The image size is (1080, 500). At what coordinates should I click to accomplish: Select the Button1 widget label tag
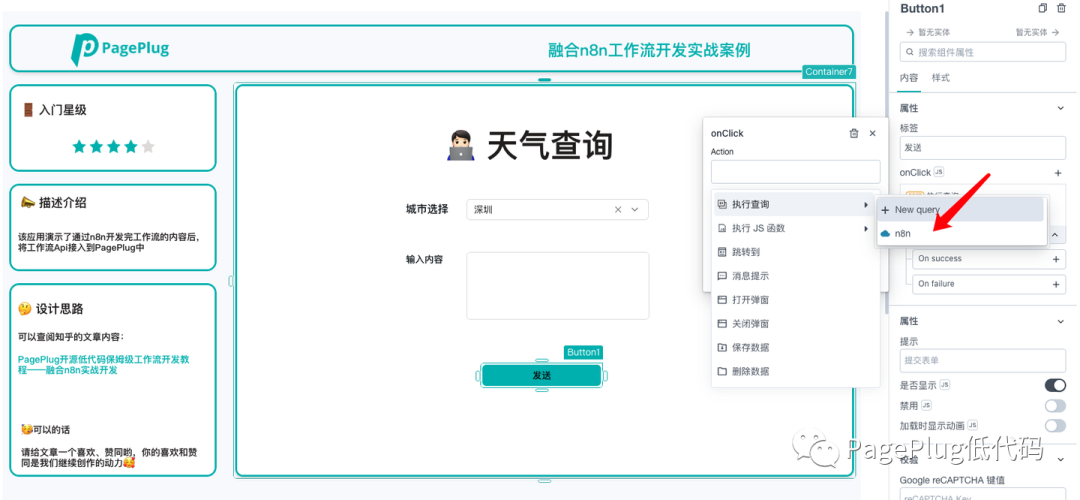click(583, 352)
